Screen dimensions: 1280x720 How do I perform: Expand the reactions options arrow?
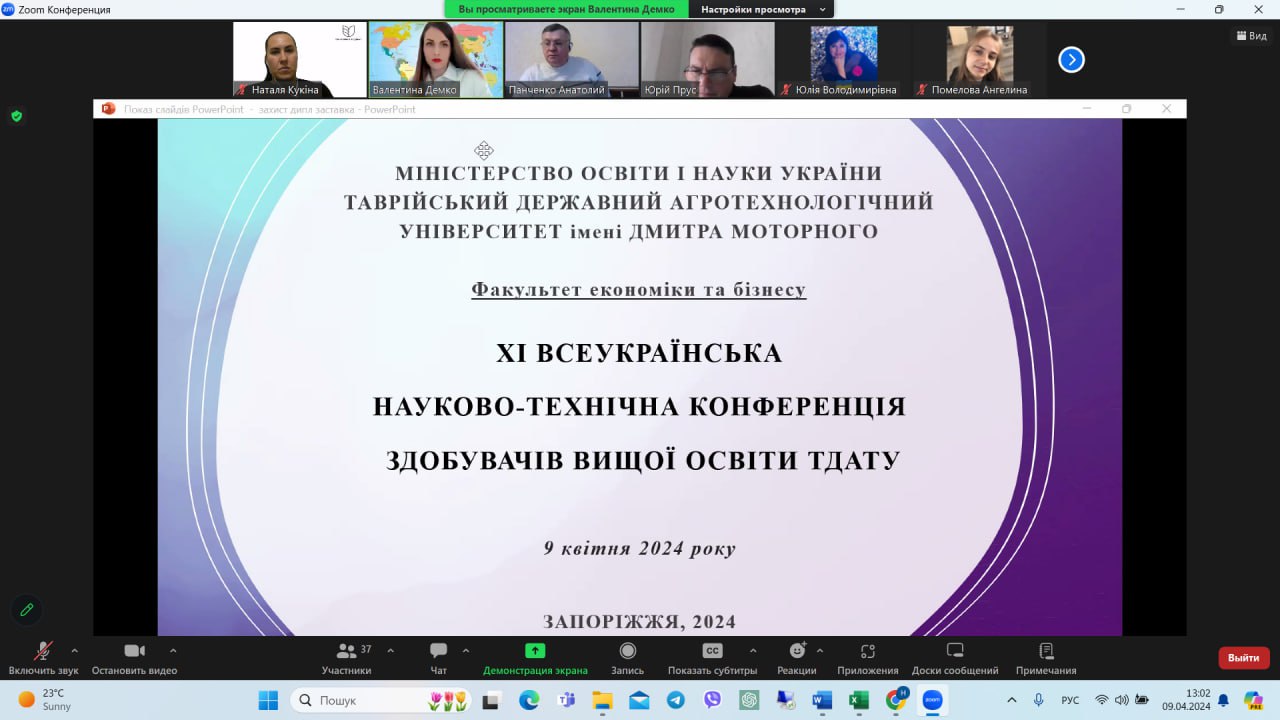pos(820,650)
